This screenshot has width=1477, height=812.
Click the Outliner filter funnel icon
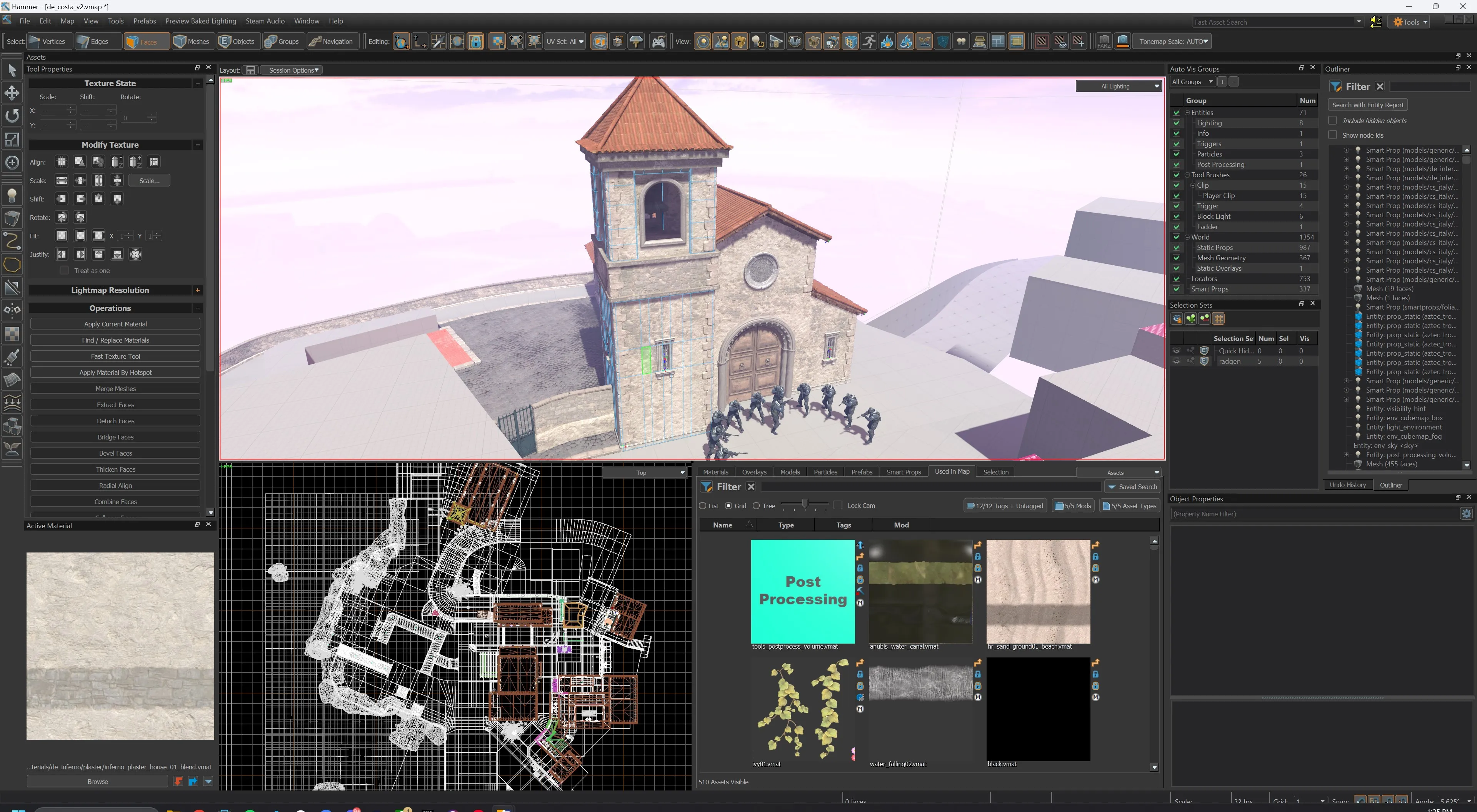pos(1335,87)
